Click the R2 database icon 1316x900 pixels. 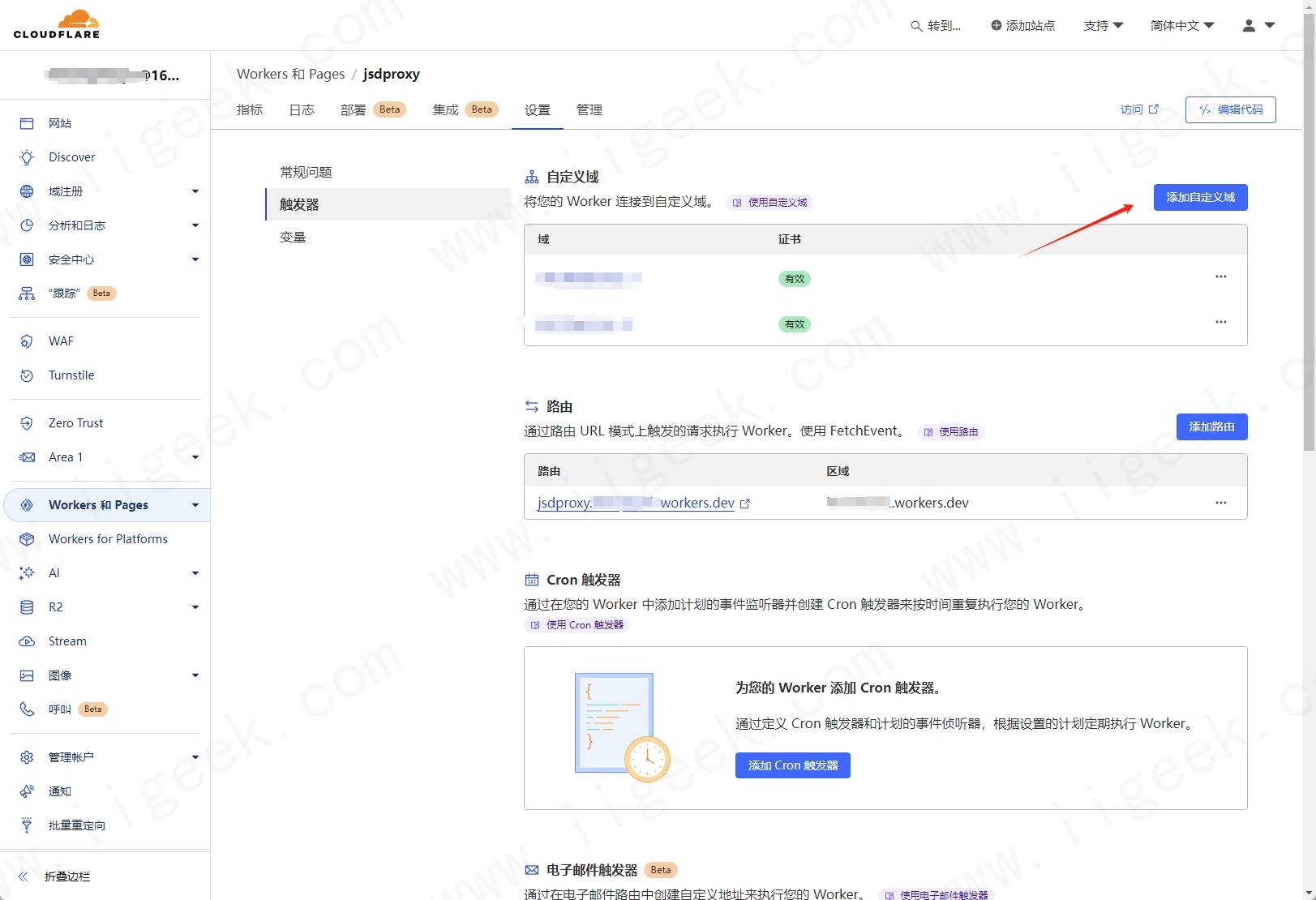click(x=27, y=607)
